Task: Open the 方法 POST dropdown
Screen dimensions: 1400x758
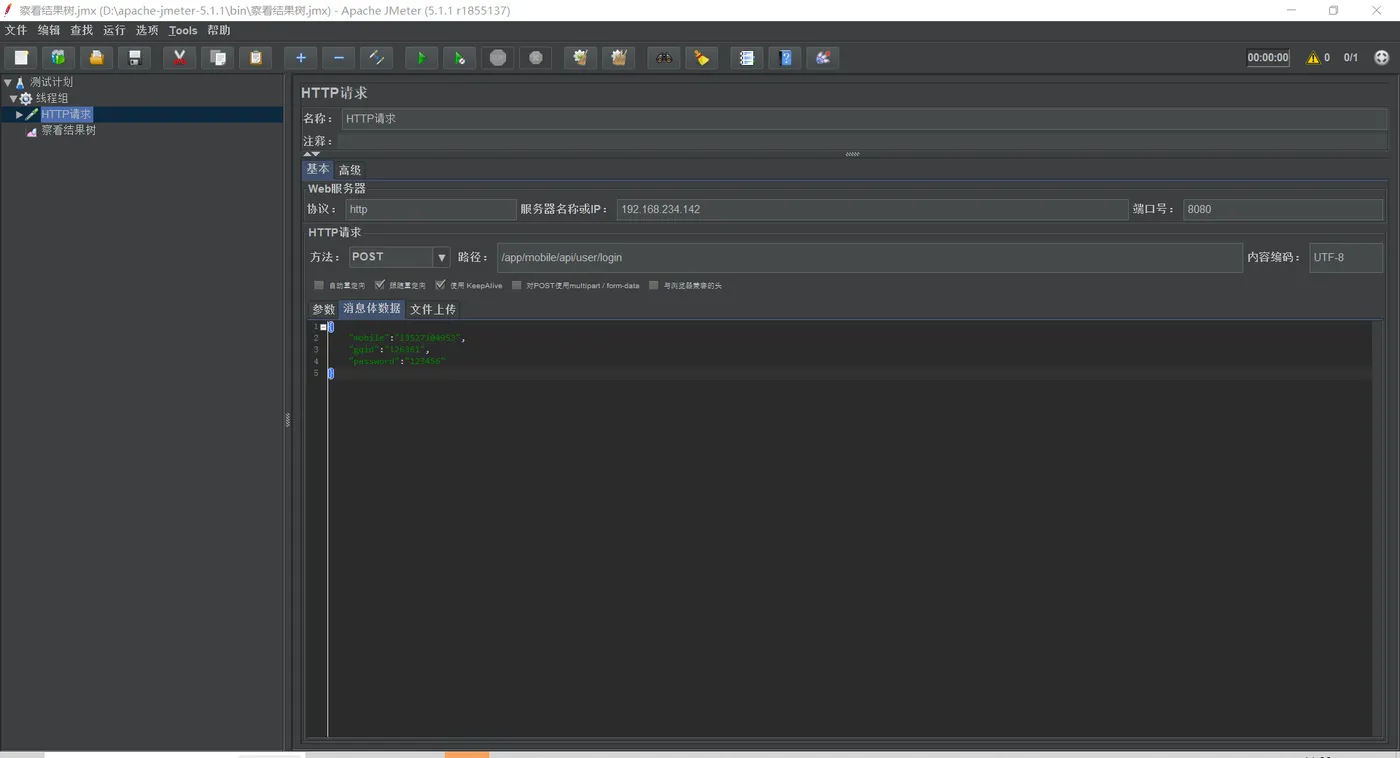Action: point(441,257)
